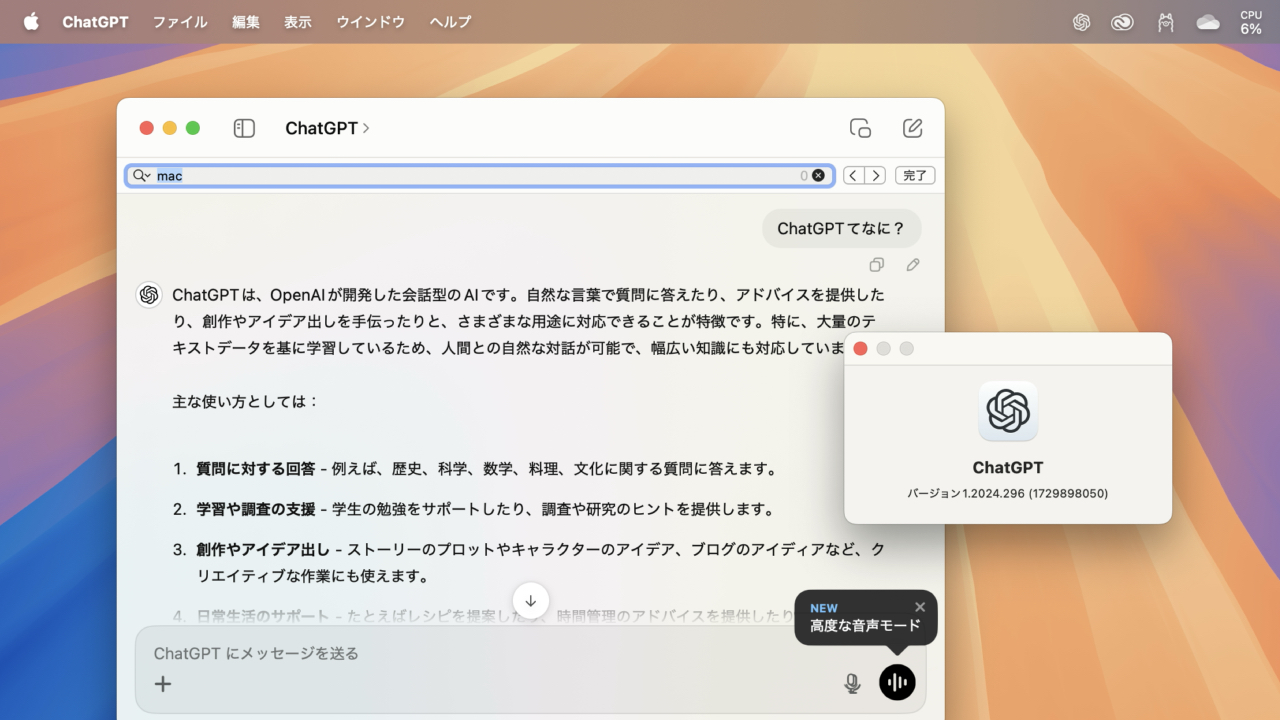Click the 主な使い方としては： line
Screen dimensions: 1280x720
[246, 401]
